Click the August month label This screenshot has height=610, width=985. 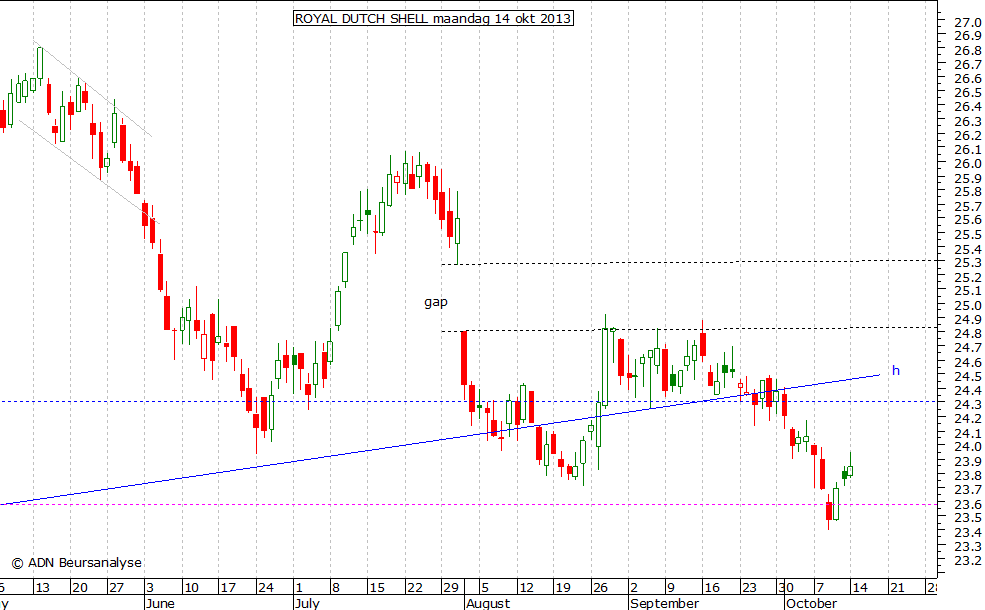click(487, 603)
